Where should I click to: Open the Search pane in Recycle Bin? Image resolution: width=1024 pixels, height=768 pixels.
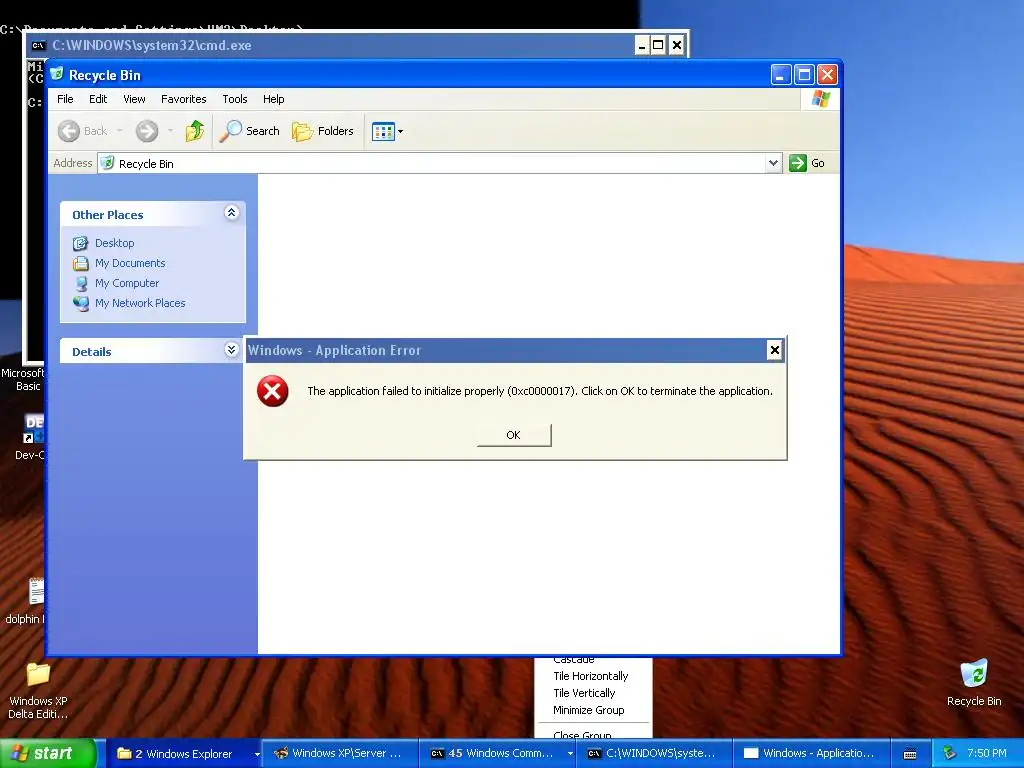point(249,131)
